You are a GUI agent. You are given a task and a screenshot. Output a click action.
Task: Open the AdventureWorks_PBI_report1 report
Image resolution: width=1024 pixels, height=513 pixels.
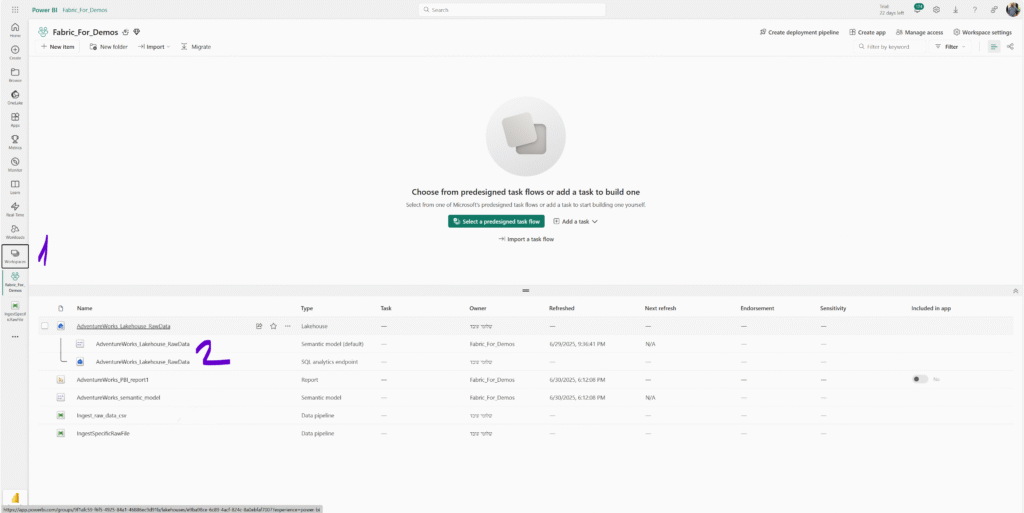pos(112,379)
